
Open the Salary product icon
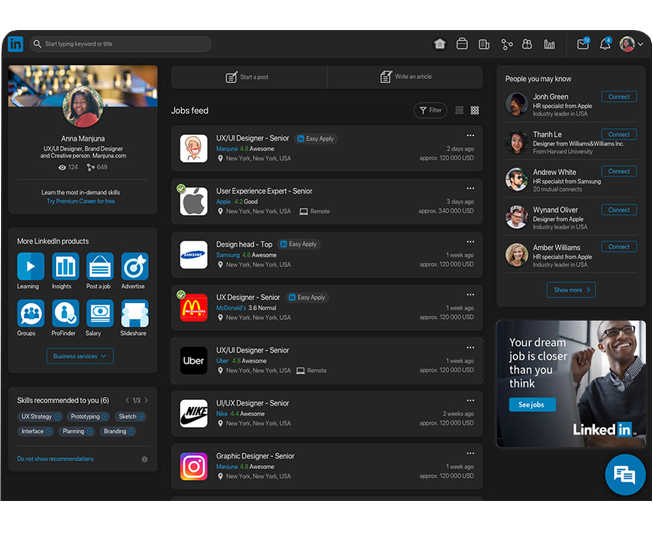[x=100, y=313]
